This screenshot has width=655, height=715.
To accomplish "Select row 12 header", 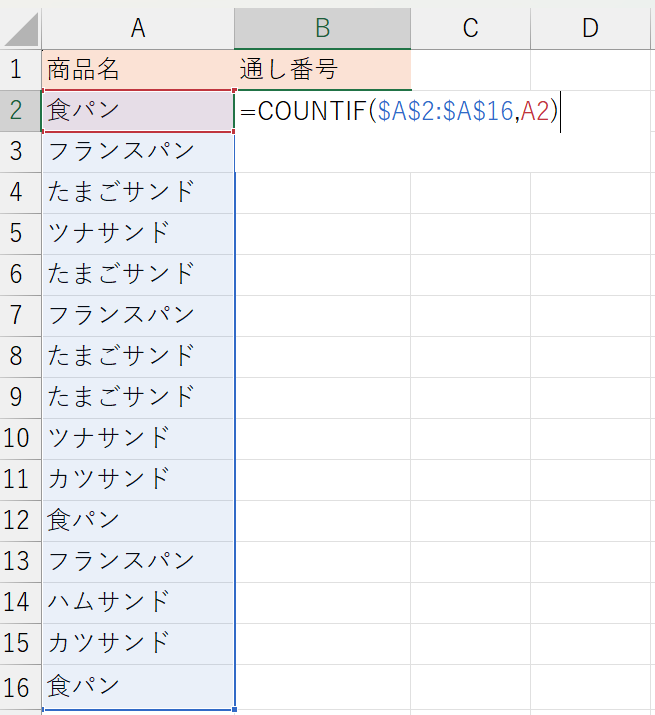I will [x=21, y=521].
